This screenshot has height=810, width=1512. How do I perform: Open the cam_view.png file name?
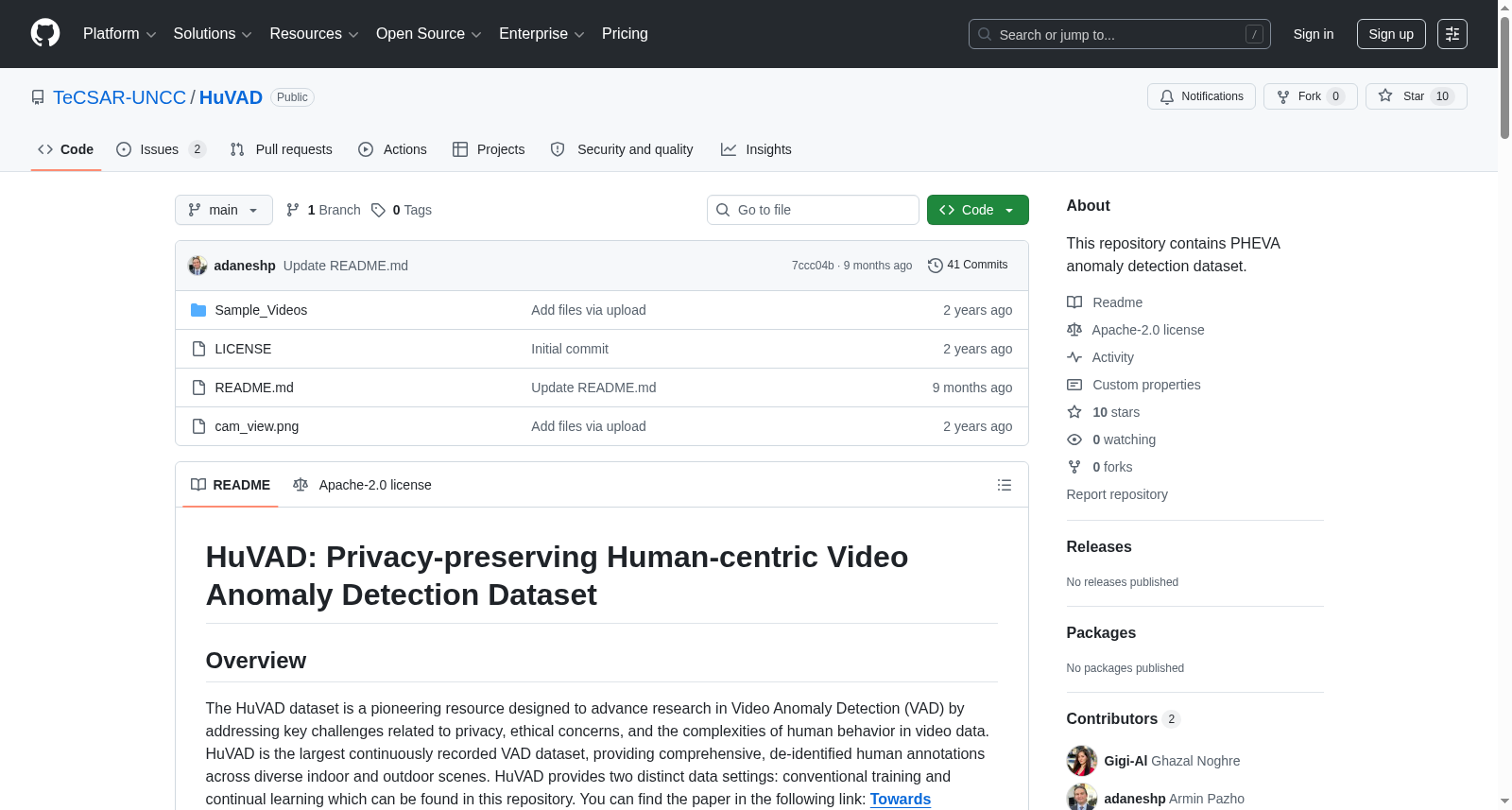(x=257, y=426)
